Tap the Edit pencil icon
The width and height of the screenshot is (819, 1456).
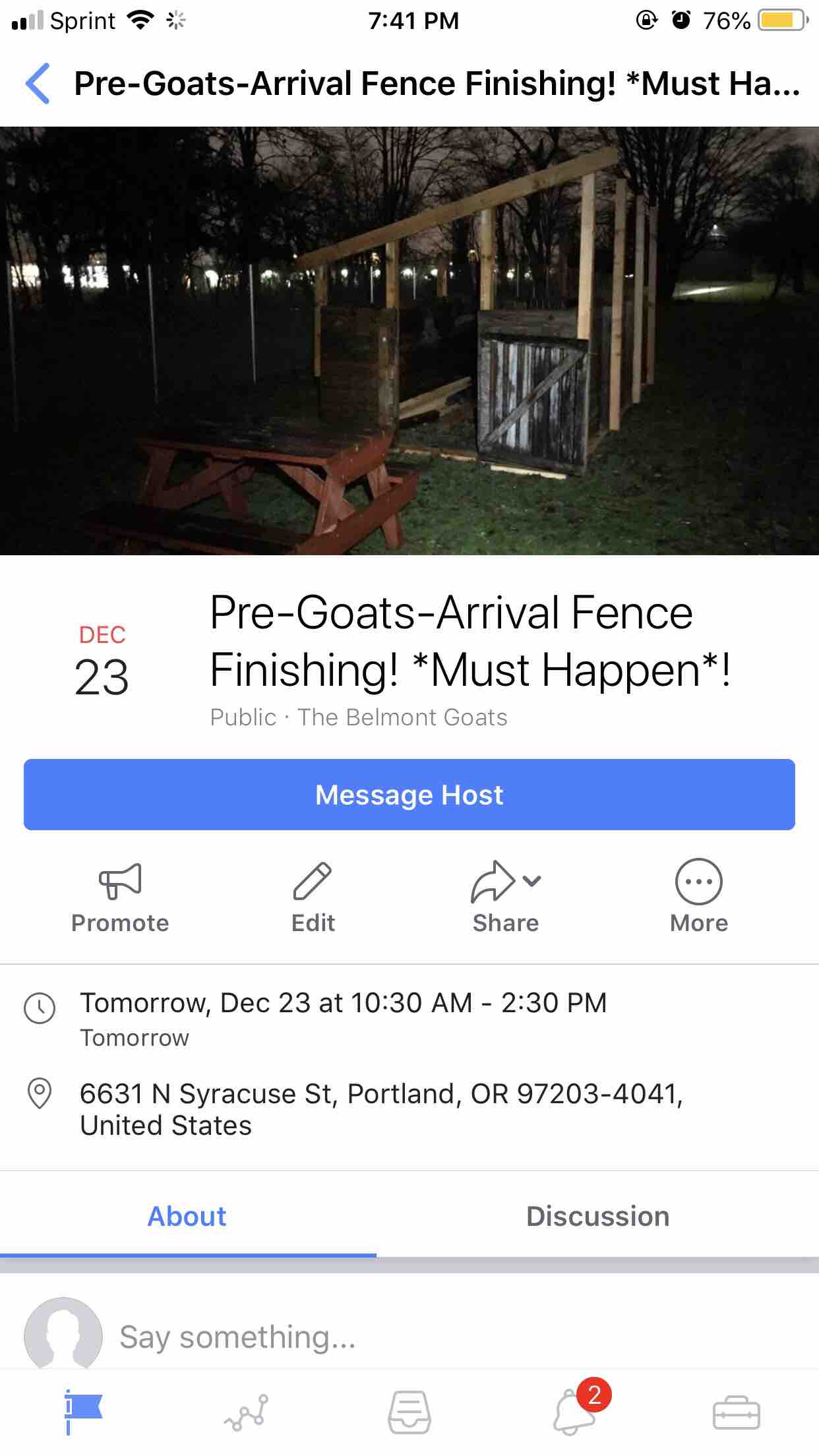point(313,881)
